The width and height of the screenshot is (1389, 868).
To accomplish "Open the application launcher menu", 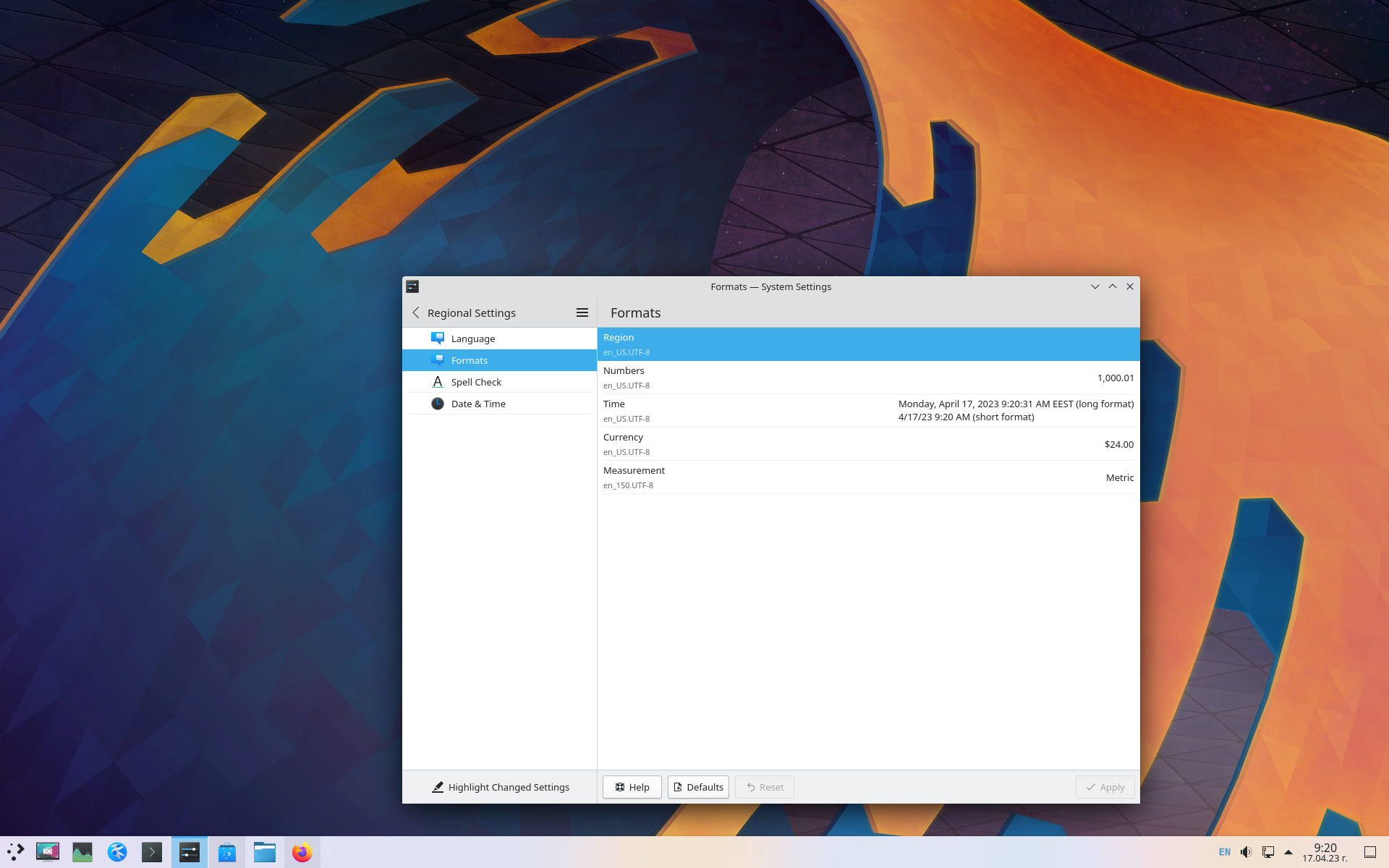I will (16, 852).
